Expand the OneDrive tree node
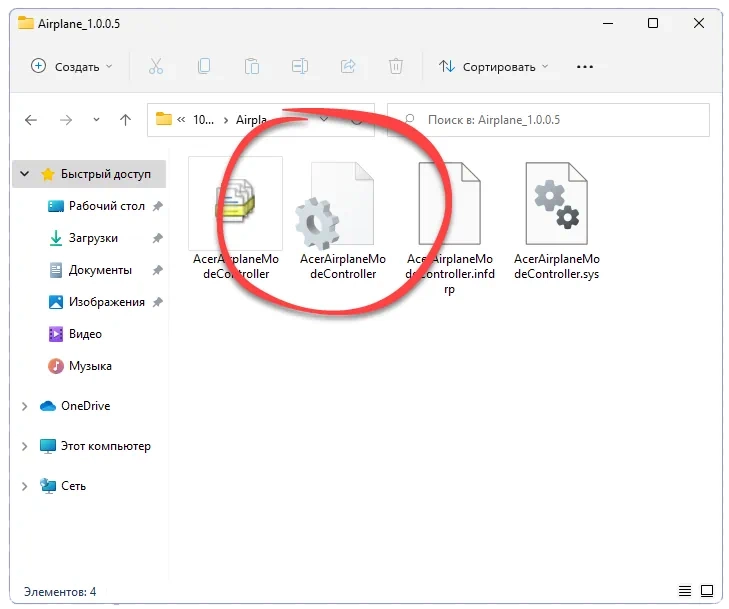Image resolution: width=729 pixels, height=609 pixels. [x=25, y=406]
